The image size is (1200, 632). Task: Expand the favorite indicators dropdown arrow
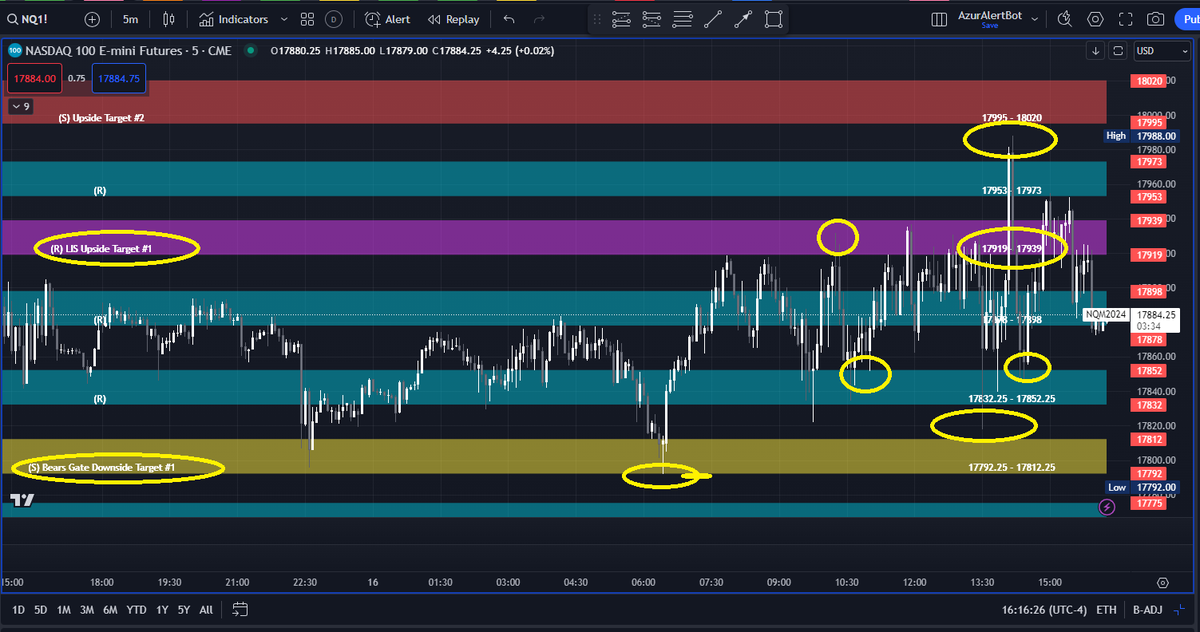(285, 19)
